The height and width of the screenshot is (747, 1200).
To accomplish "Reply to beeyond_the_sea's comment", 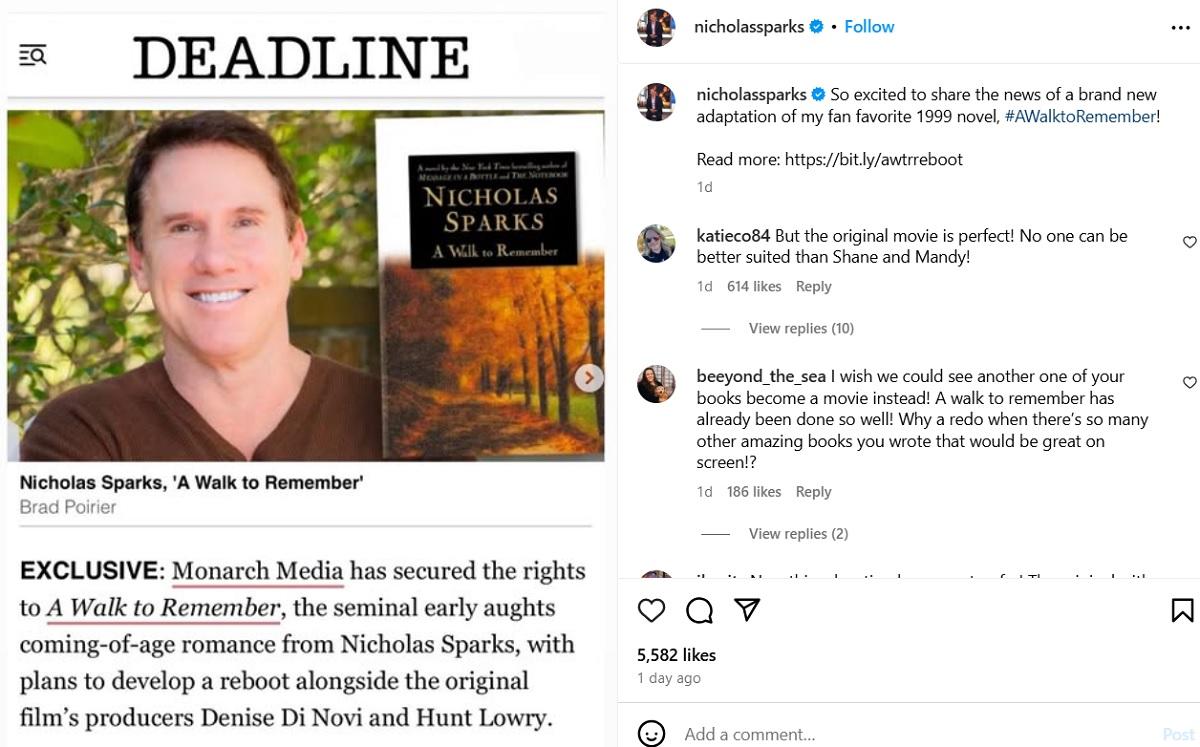I will click(x=813, y=491).
